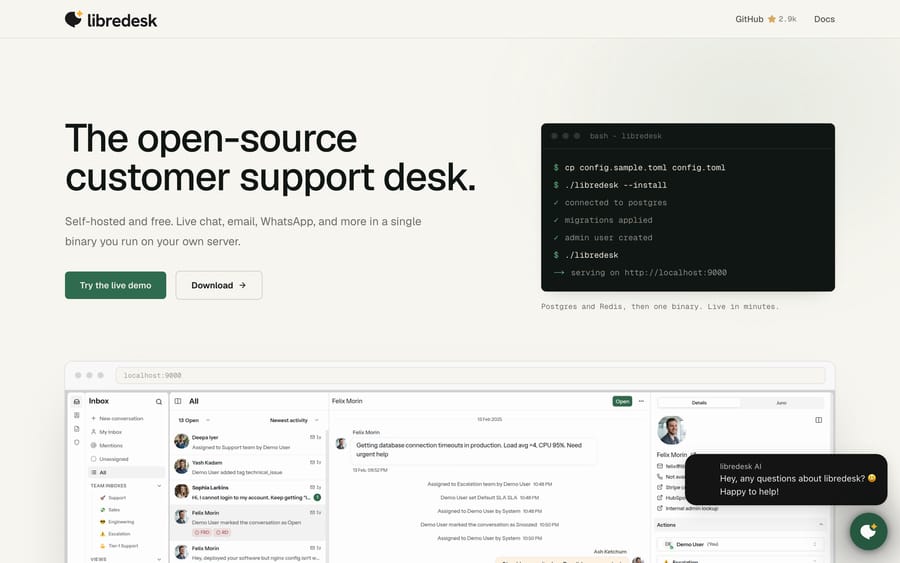The image size is (900, 563).
Task: Click panel toggle icon in Details pane
Action: click(x=818, y=420)
